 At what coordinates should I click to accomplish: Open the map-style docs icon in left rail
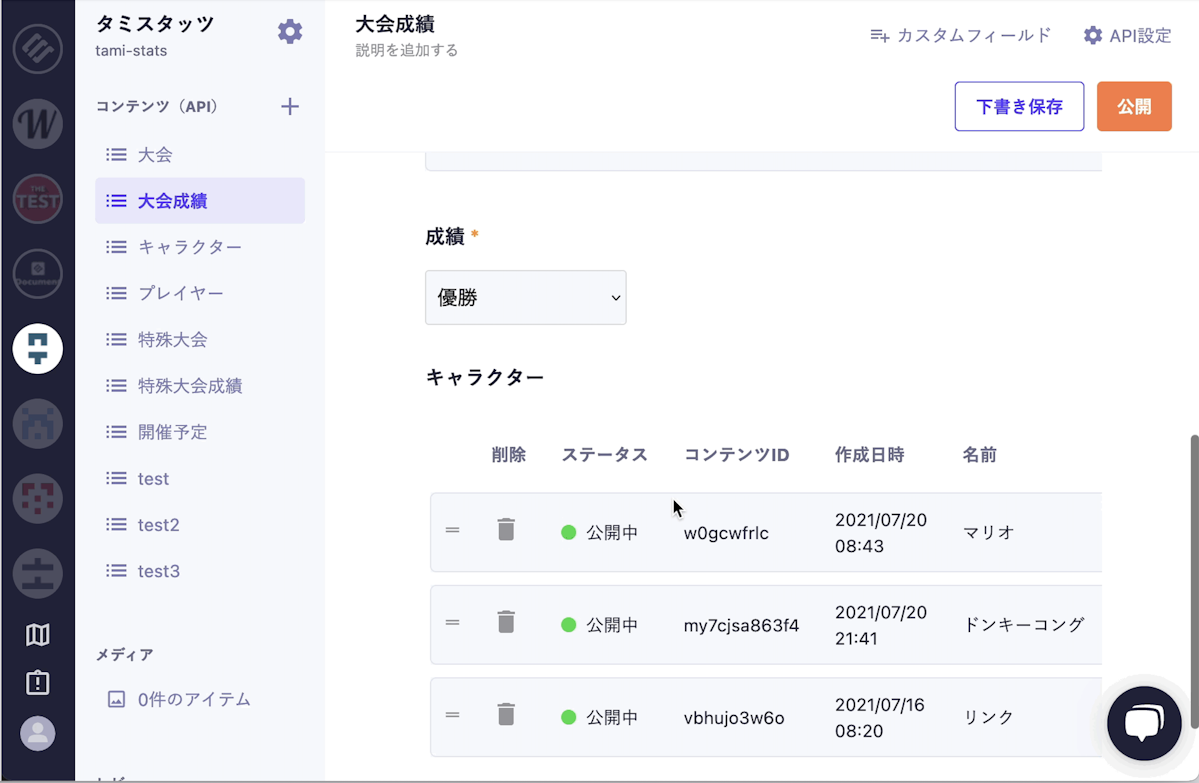pos(38,635)
